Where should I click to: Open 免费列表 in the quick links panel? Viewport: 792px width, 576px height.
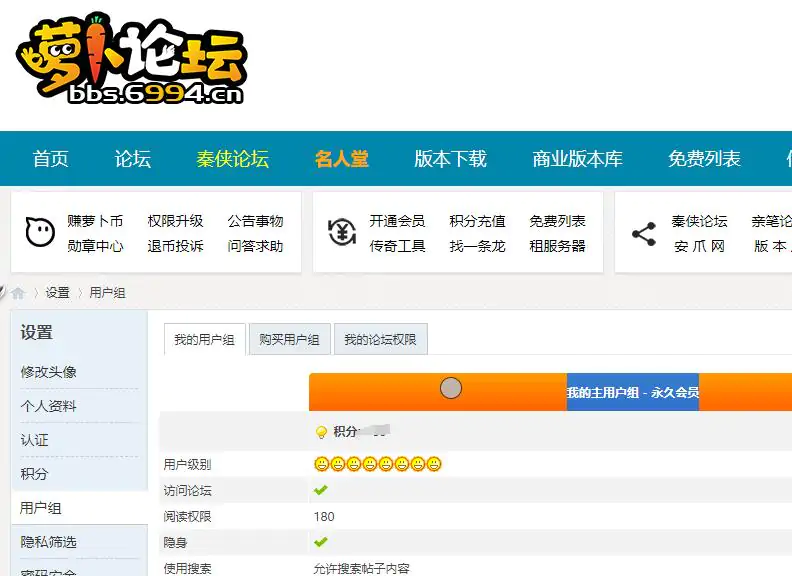coord(557,221)
